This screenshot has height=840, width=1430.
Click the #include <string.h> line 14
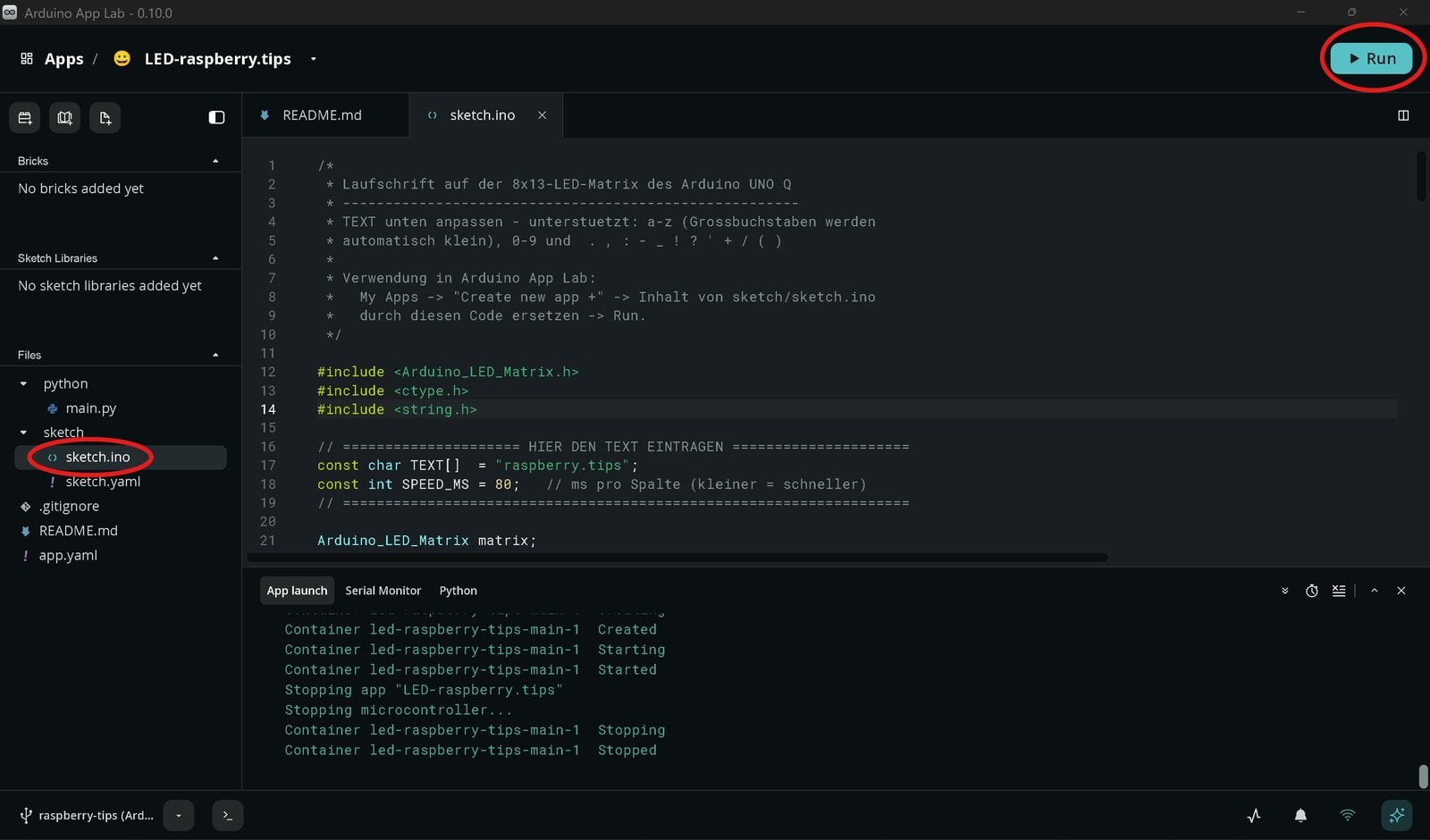point(397,409)
